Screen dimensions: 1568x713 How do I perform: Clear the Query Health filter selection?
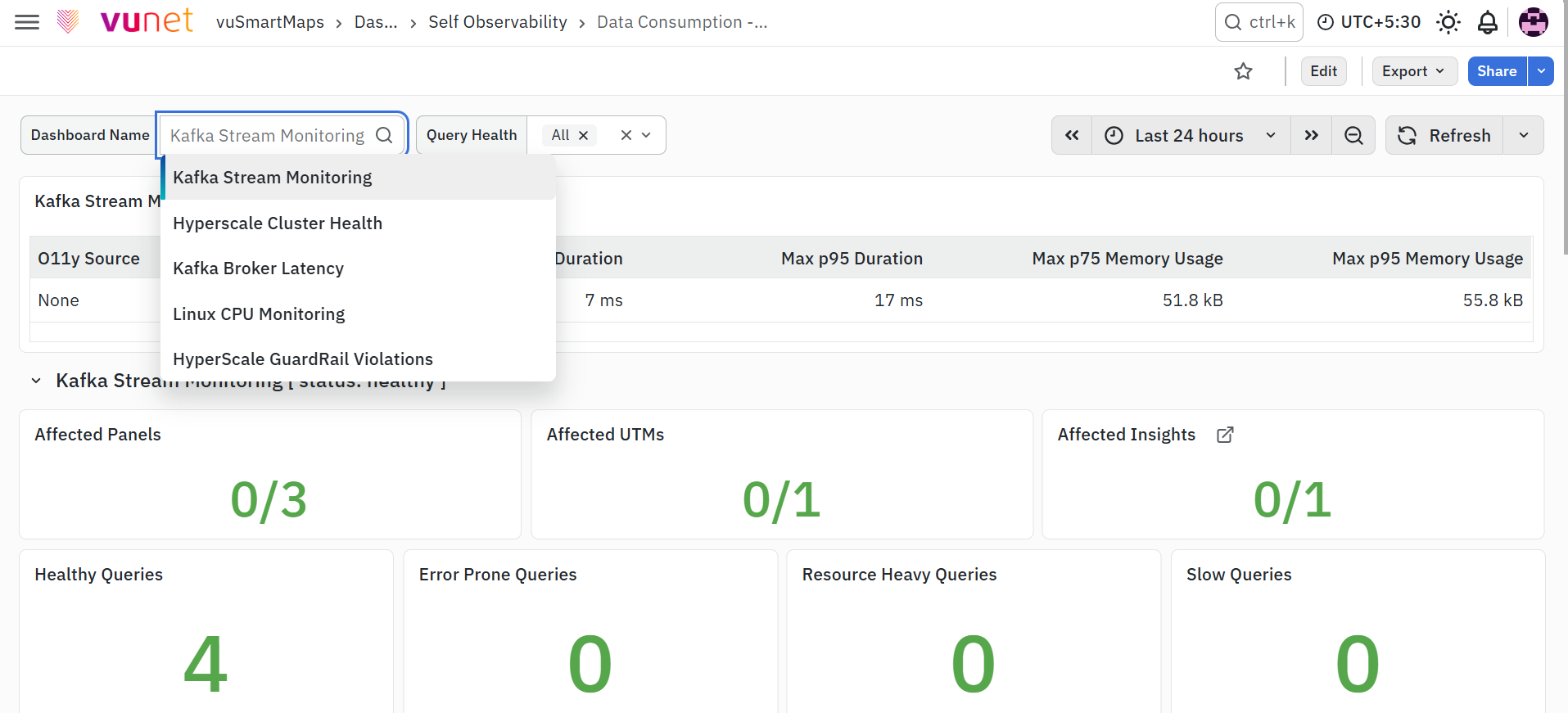coord(626,135)
